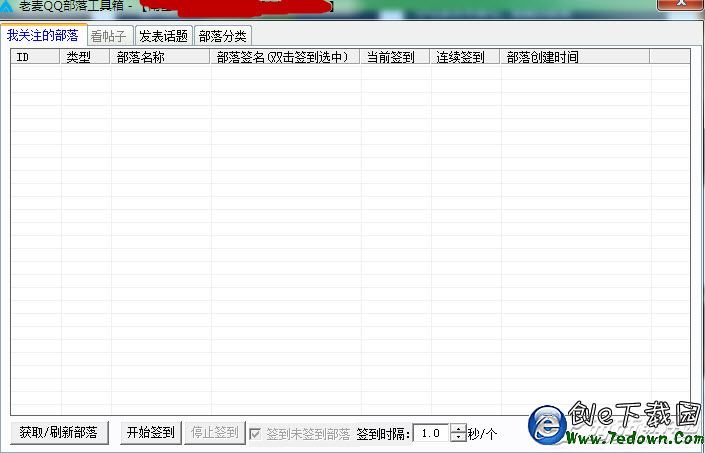
Task: Click the 部落创建时间 column header
Action: coord(576,57)
